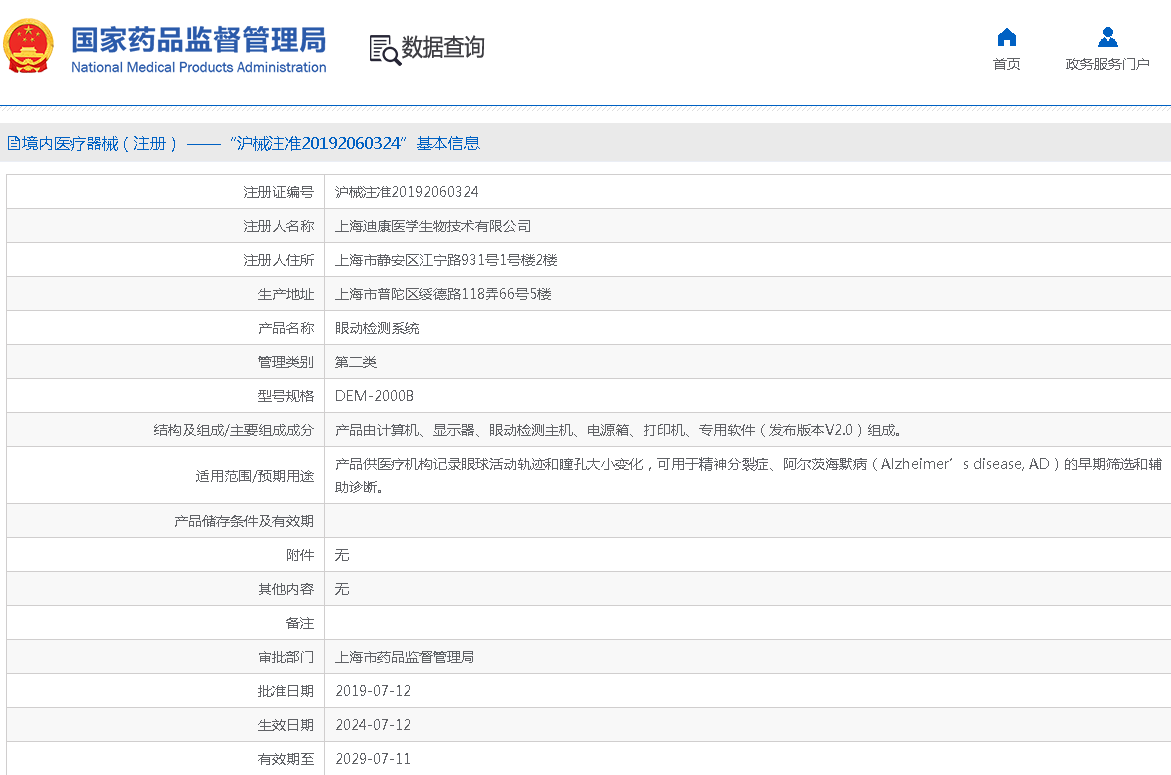This screenshot has height=775, width=1171.
Task: Click the 数据查询 heading text
Action: tap(443, 47)
